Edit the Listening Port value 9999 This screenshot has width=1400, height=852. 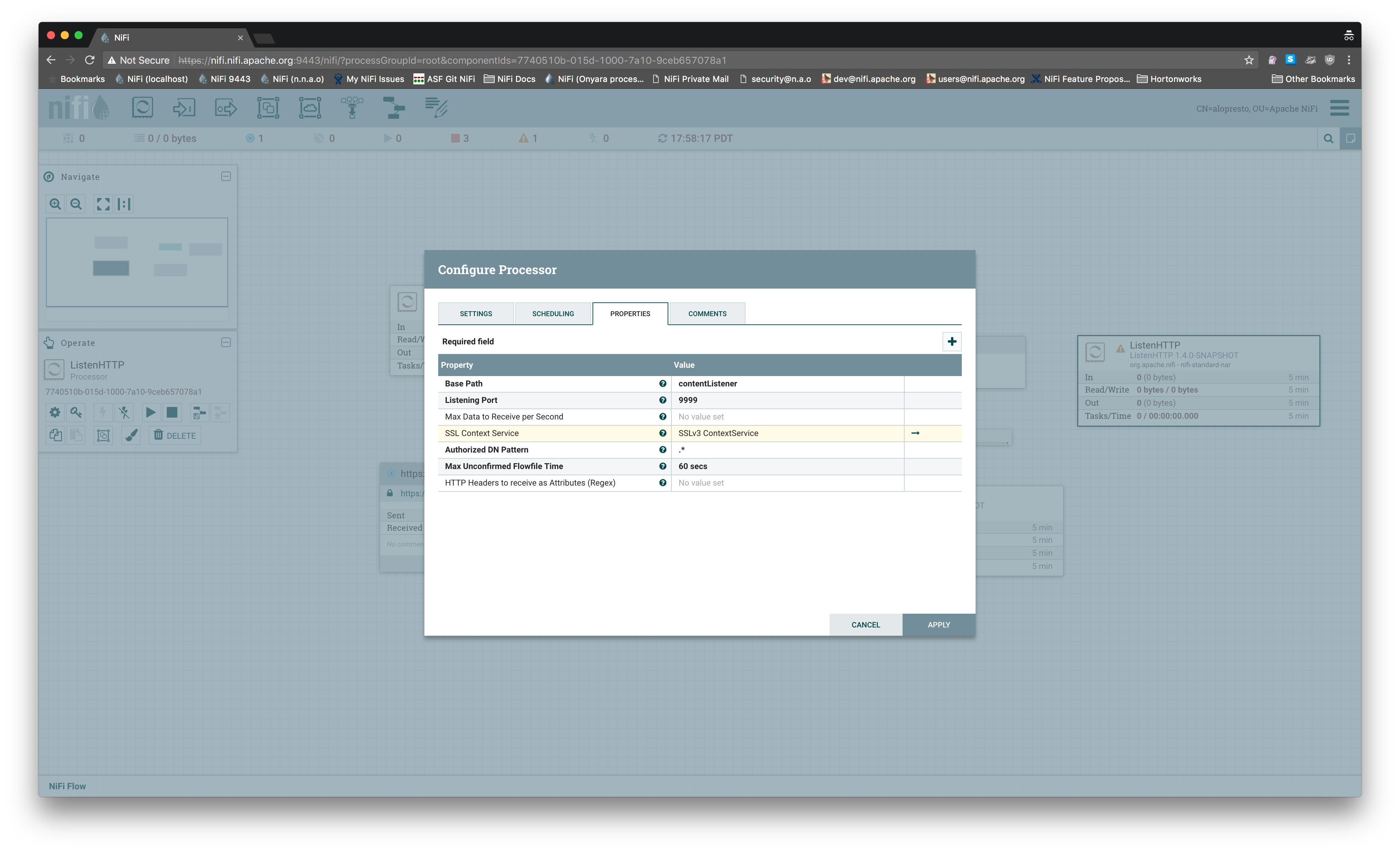pos(786,400)
